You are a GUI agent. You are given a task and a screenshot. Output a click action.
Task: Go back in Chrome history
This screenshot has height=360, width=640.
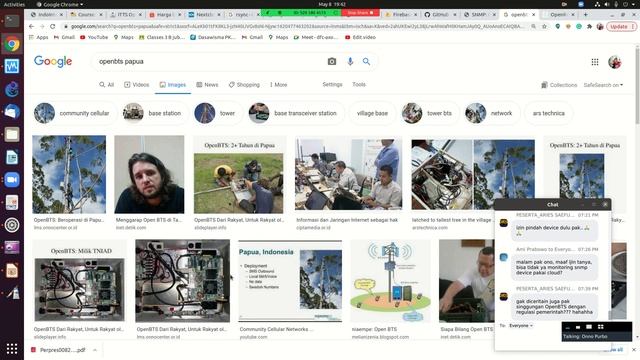pyautogui.click(x=31, y=26)
